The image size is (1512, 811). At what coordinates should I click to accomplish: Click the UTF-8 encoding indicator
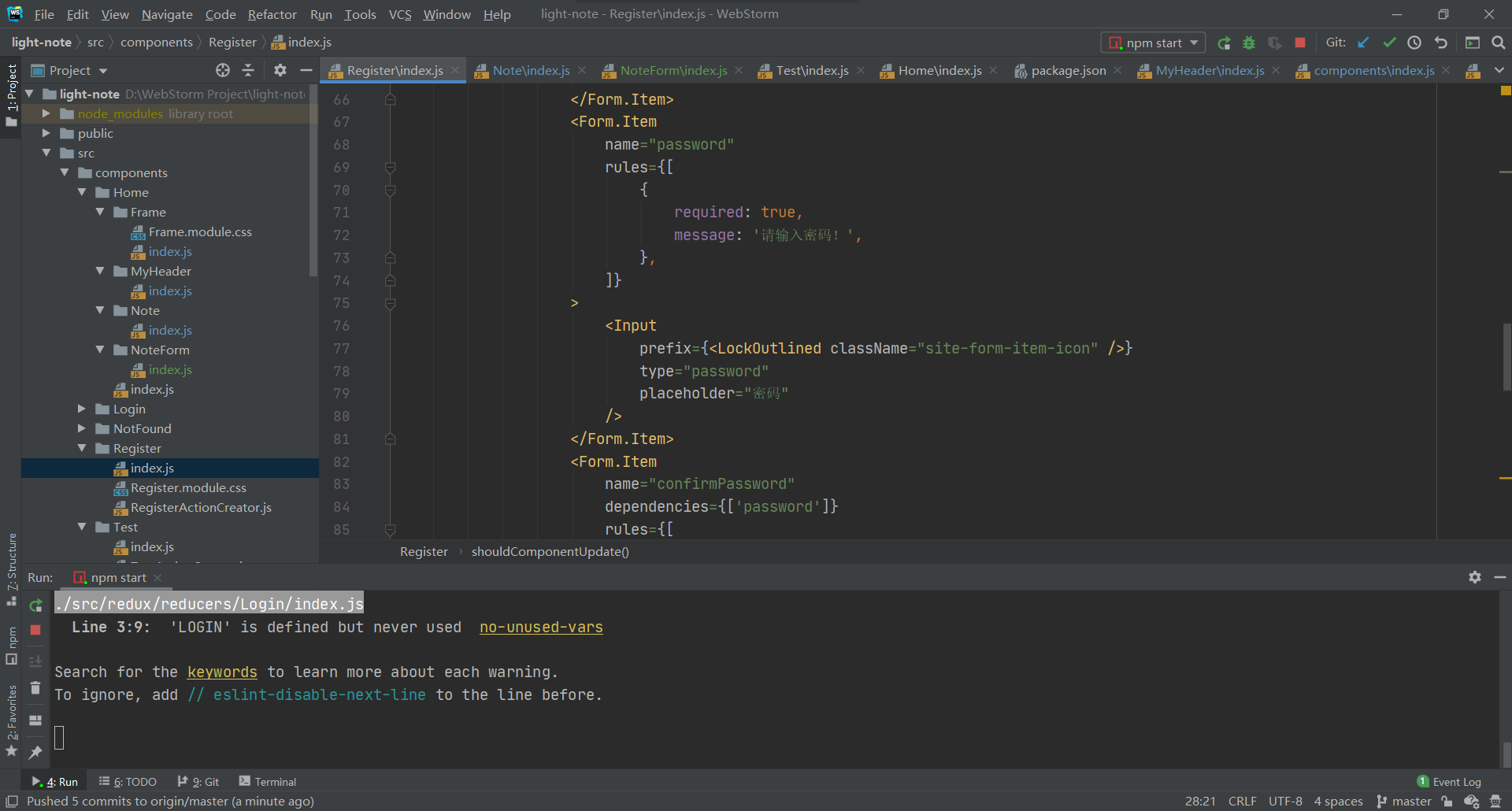(1285, 802)
